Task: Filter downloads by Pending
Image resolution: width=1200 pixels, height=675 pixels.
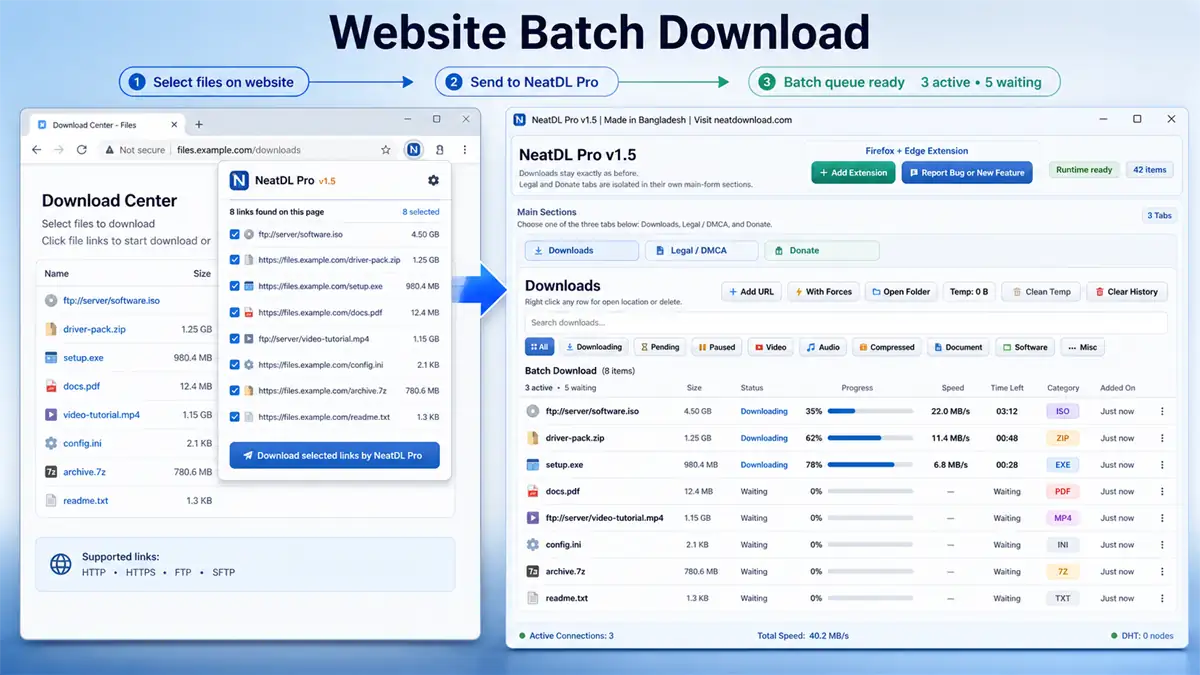Action: (x=660, y=347)
